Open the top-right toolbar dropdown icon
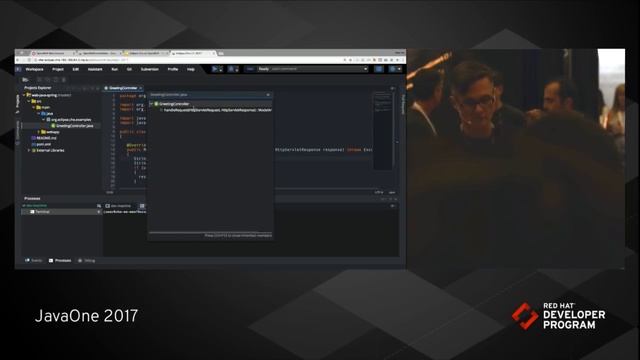 394,69
